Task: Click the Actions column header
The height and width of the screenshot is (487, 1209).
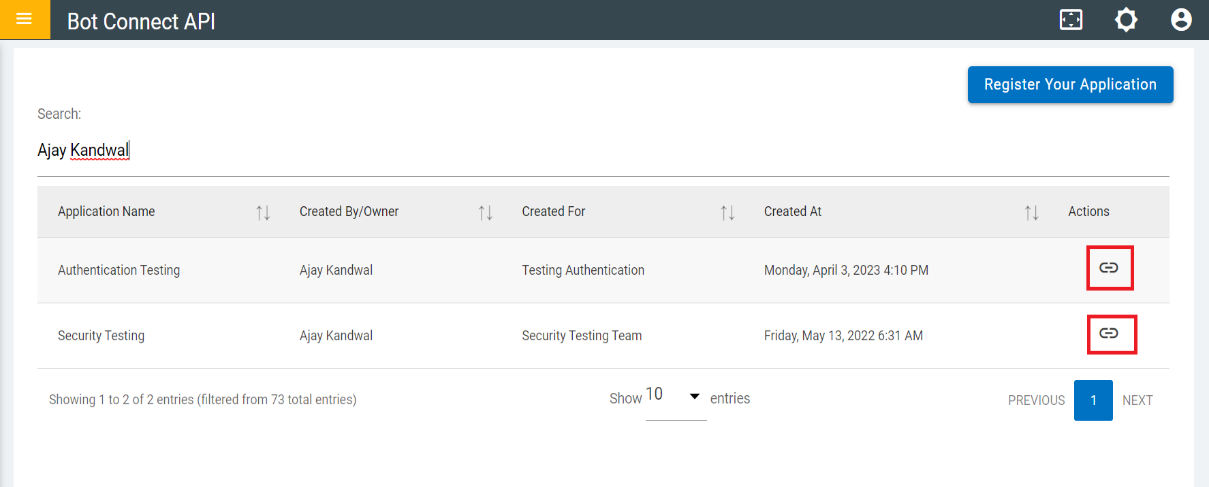Action: click(1088, 212)
